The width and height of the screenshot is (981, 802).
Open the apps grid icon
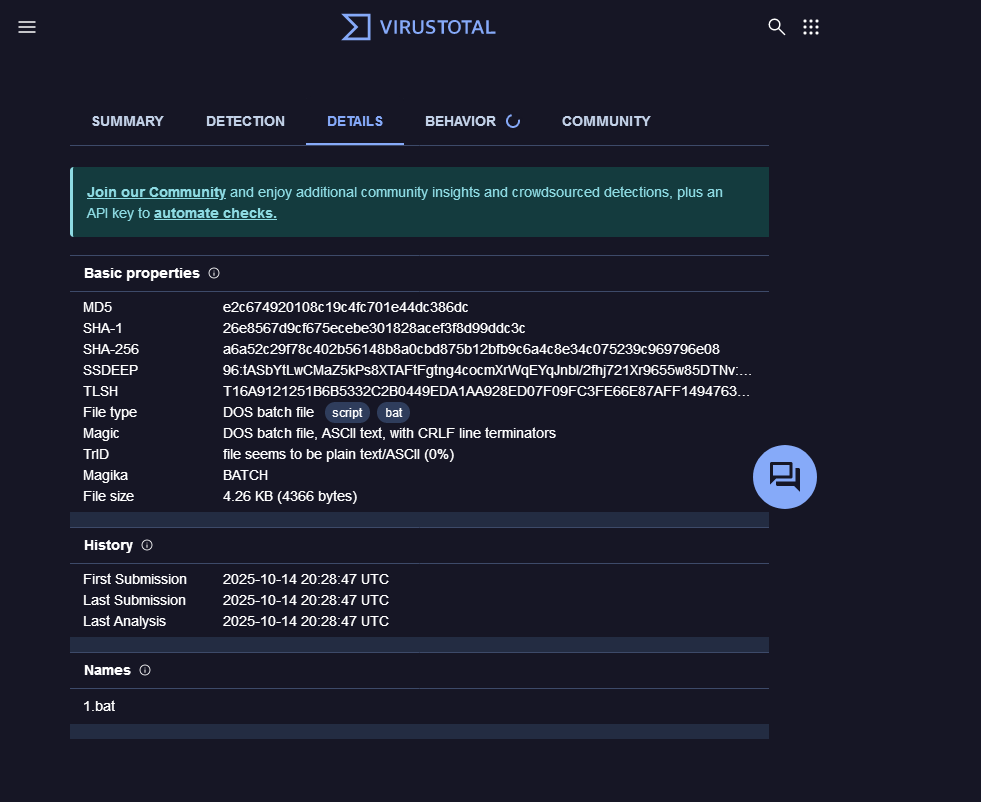[811, 27]
